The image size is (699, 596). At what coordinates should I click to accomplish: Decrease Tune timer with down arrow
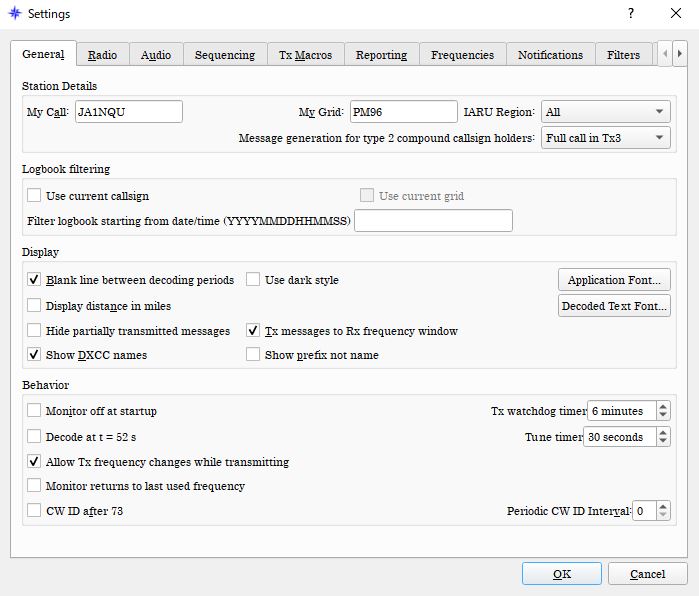(663, 442)
